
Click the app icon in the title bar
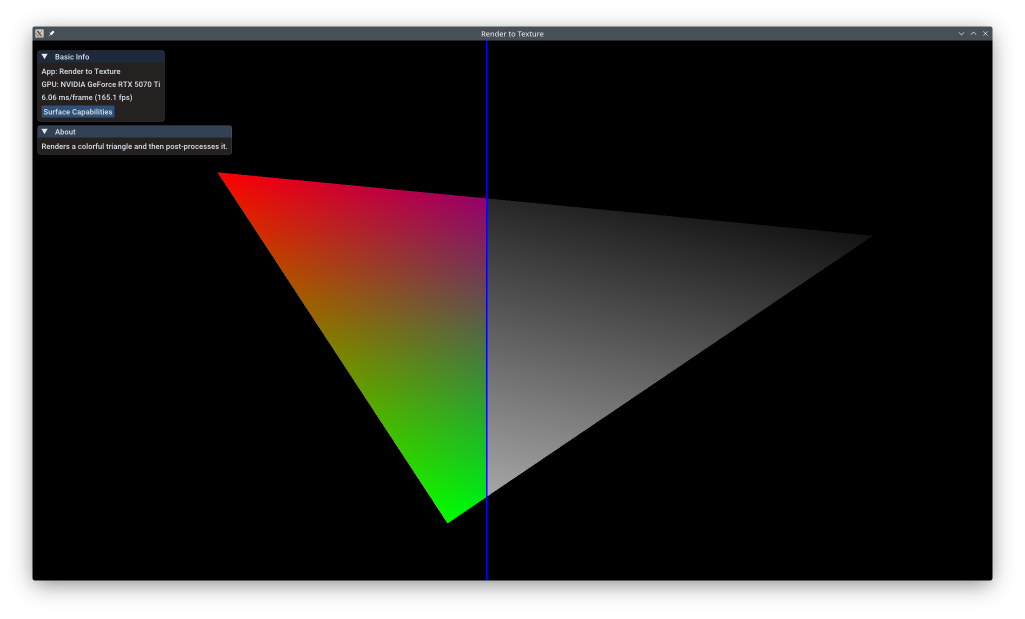tap(37, 33)
